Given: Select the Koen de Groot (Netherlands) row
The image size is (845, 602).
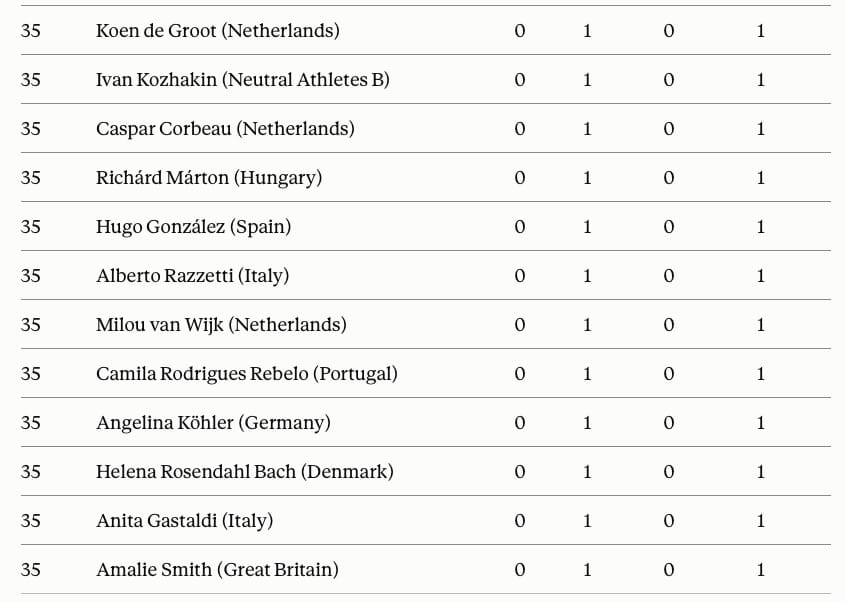Looking at the screenshot, I should pyautogui.click(x=426, y=30).
